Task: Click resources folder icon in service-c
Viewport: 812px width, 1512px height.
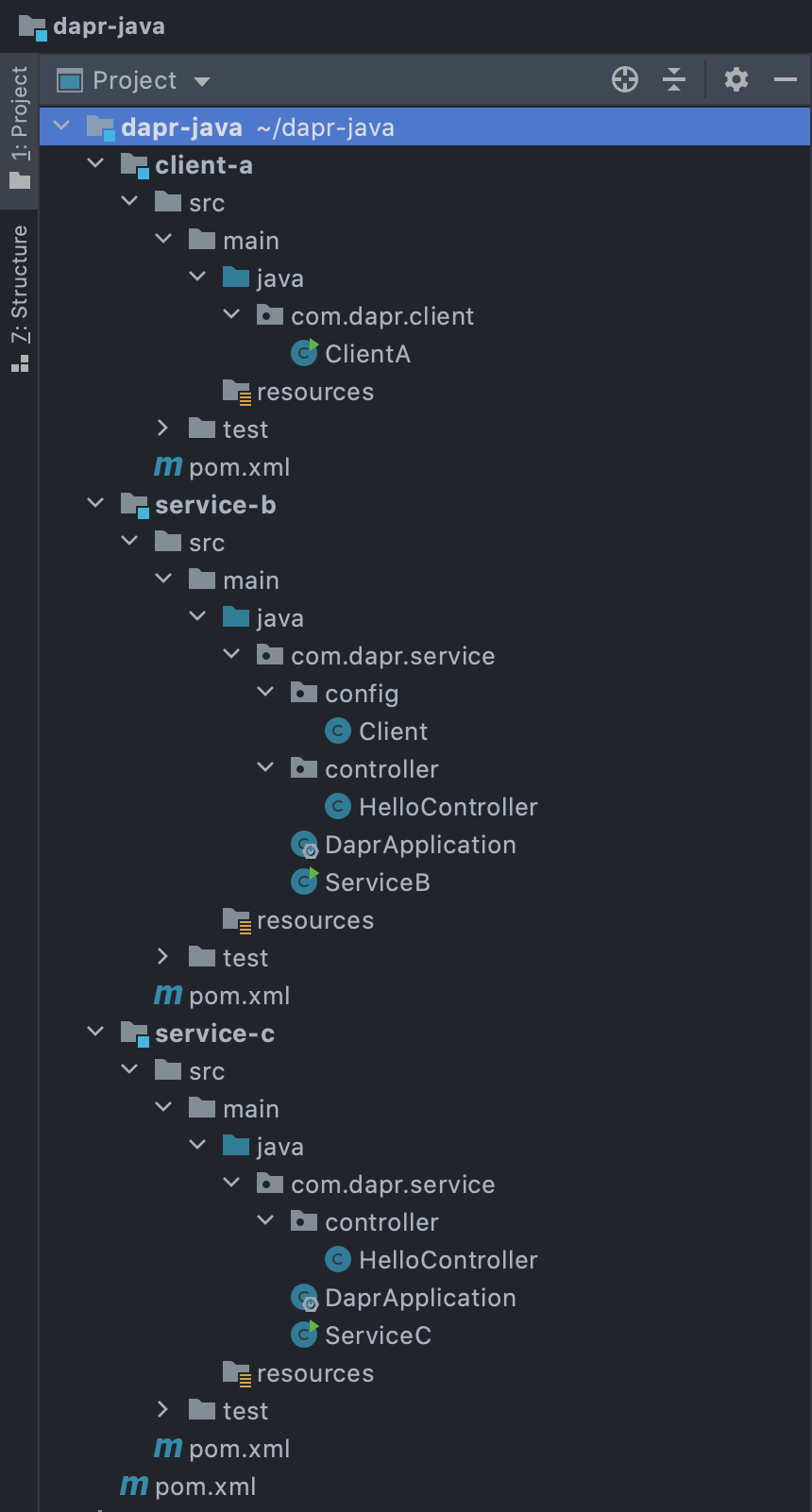Action: 236,1373
